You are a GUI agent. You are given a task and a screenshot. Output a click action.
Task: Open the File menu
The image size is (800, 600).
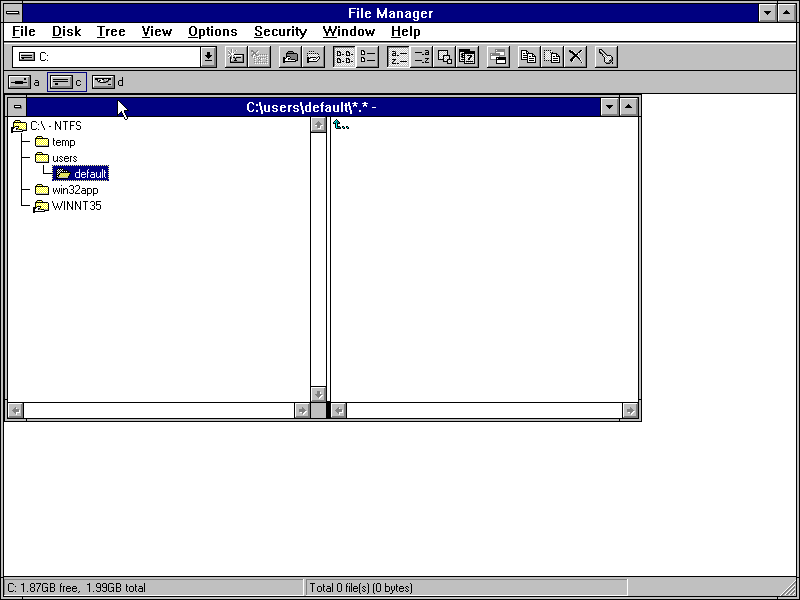tap(24, 32)
